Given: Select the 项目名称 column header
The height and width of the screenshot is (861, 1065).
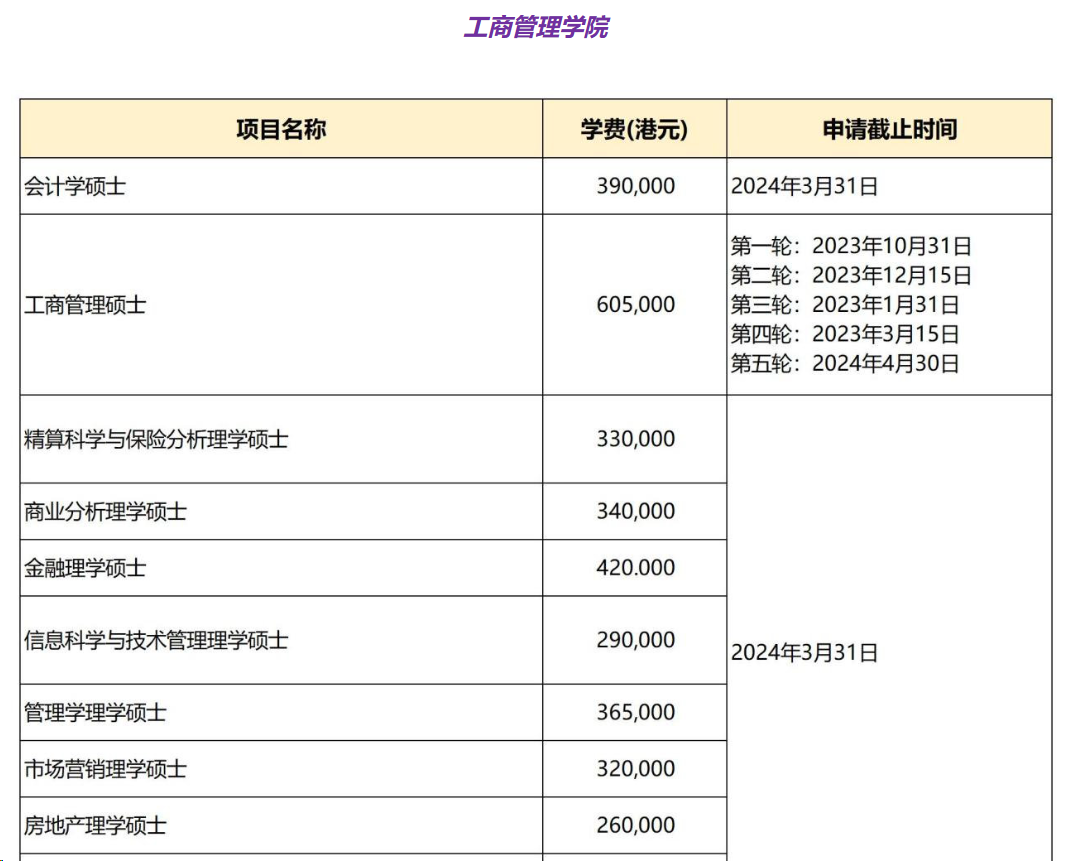Looking at the screenshot, I should [x=281, y=129].
